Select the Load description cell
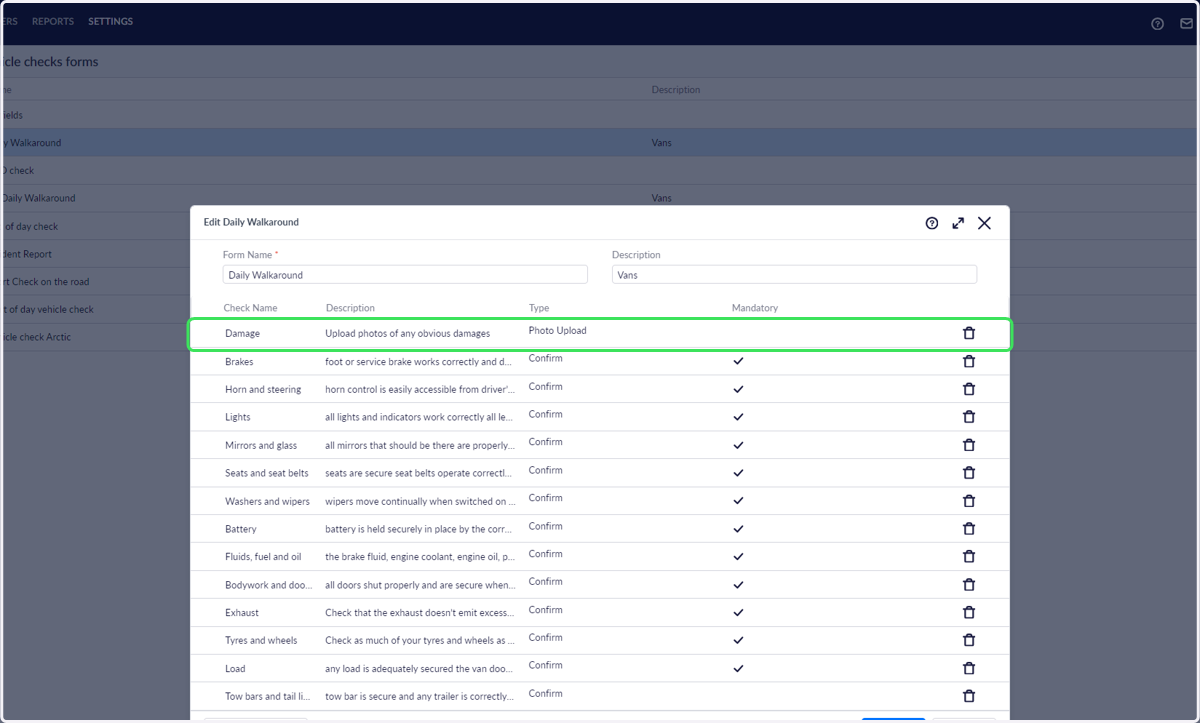Viewport: 1200px width, 723px height. pyautogui.click(x=419, y=668)
